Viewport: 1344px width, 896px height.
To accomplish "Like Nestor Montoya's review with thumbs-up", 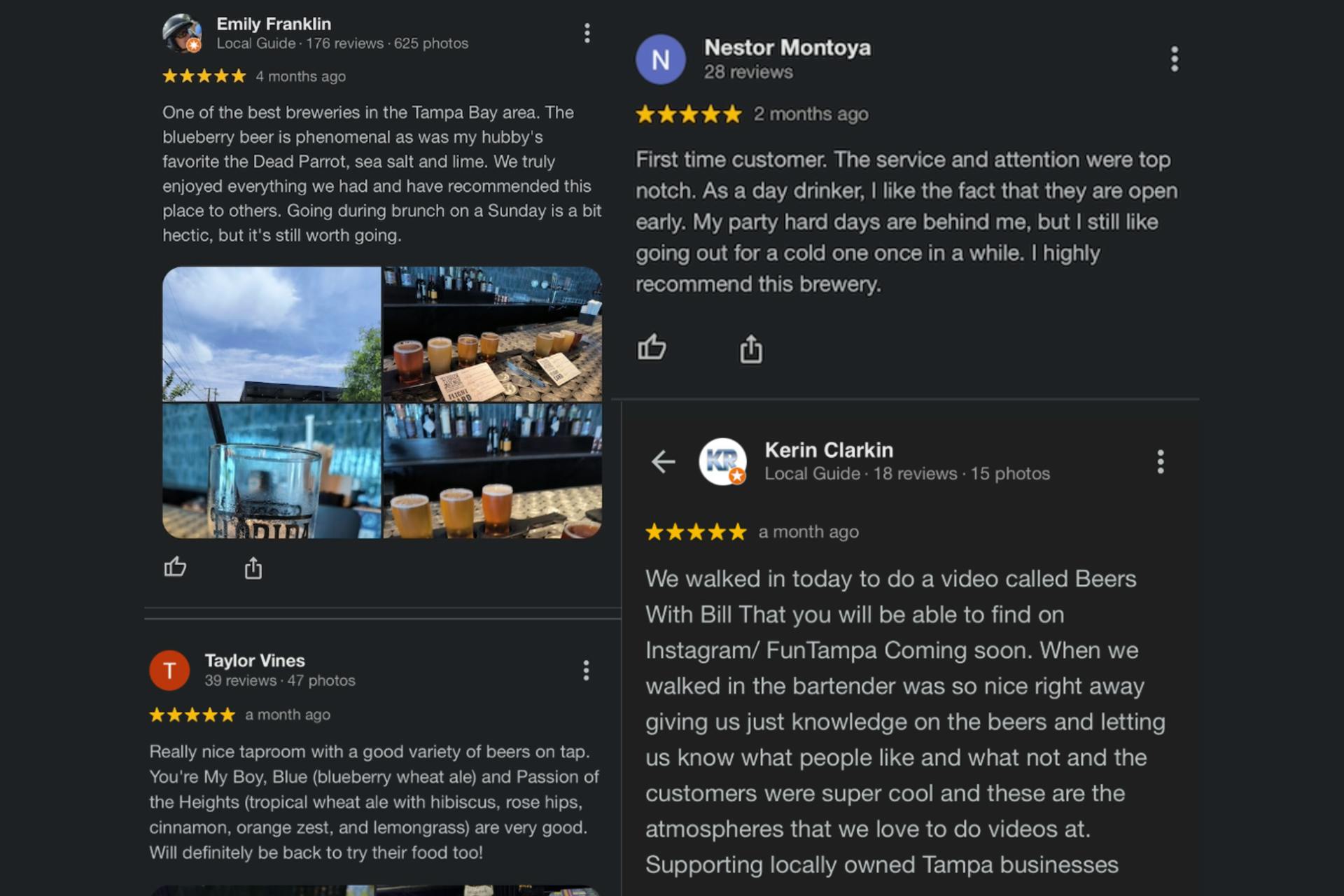I will 652,347.
